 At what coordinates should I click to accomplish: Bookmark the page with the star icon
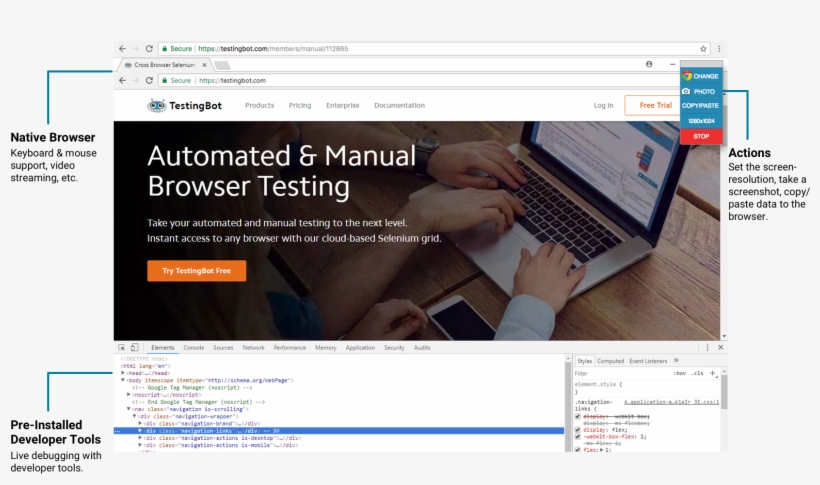point(703,49)
